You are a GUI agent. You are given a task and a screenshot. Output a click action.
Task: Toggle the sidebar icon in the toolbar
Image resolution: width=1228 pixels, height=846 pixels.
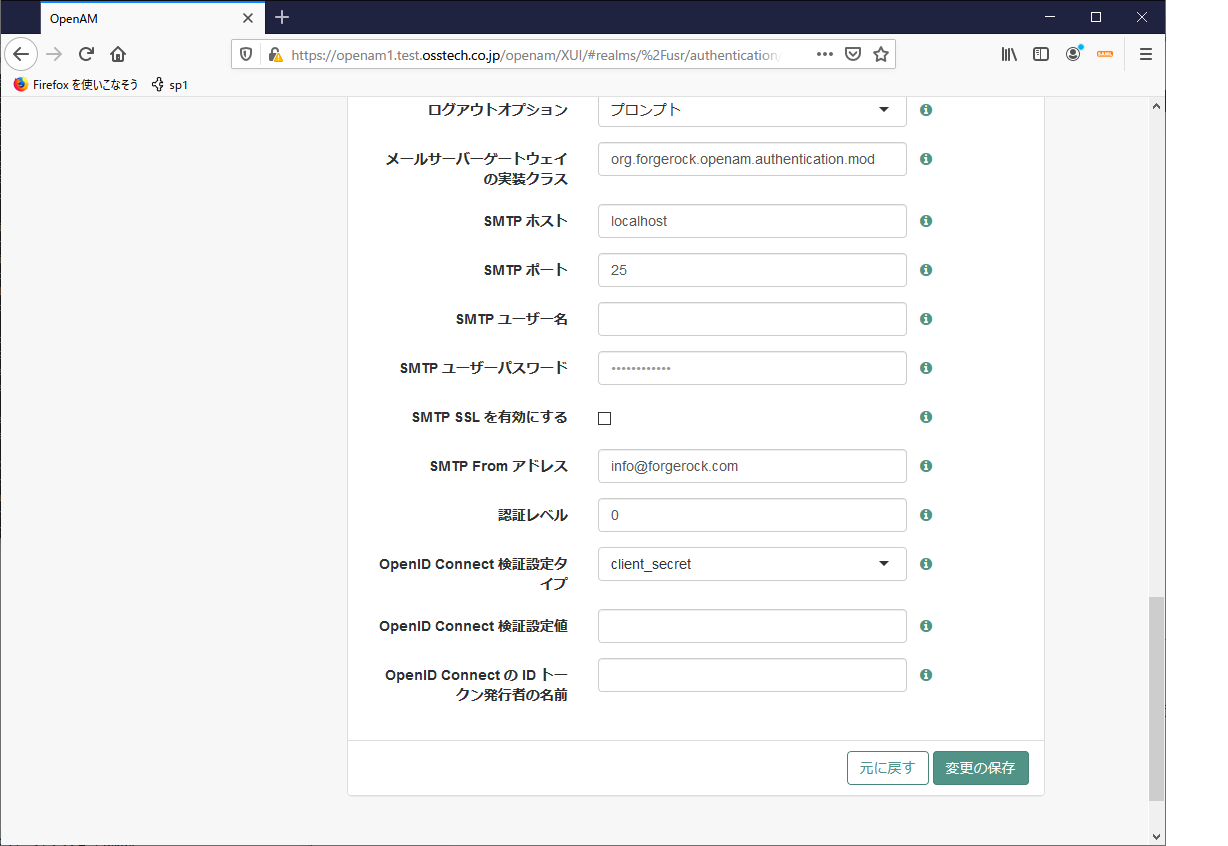tap(1041, 54)
